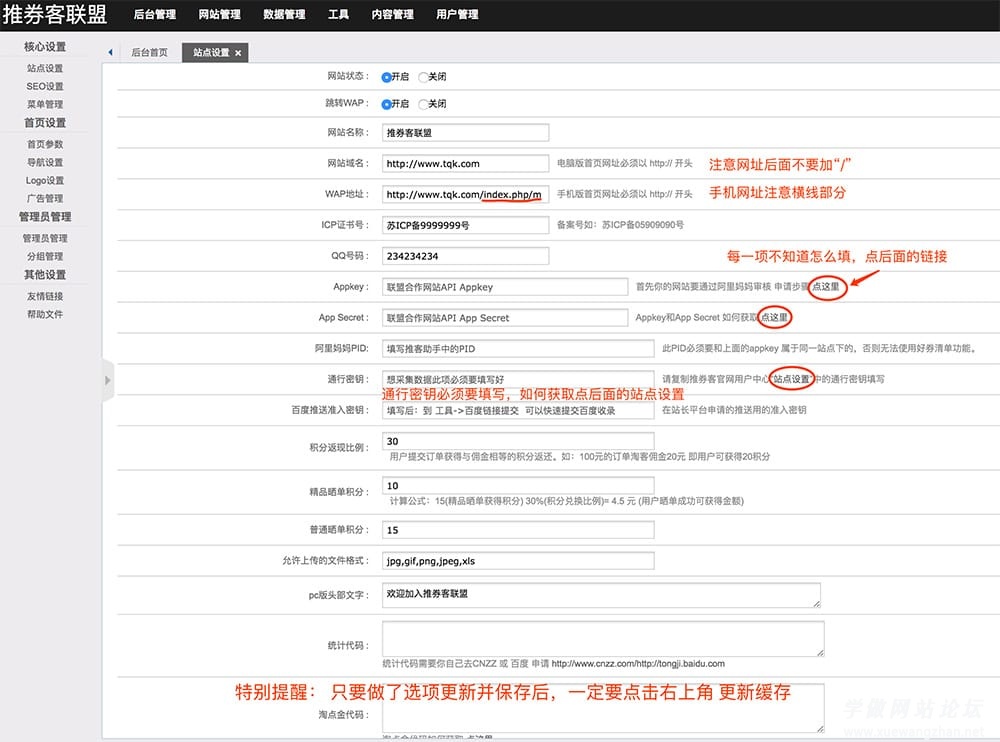Click the left arrow tab scroll icon
This screenshot has height=742, width=1000.
point(109,53)
